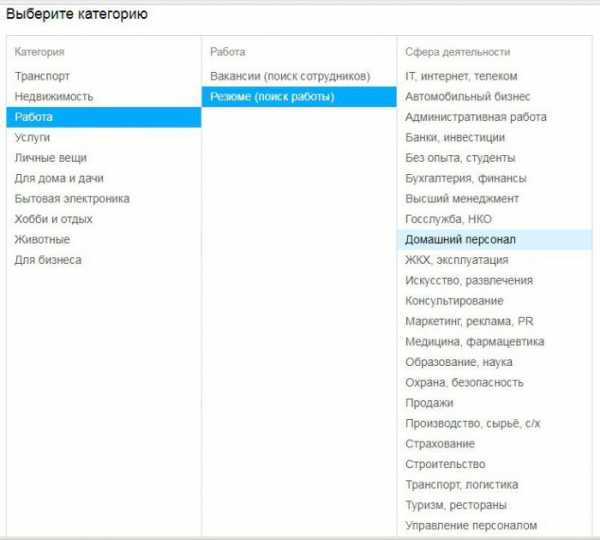Click Резюме (поиск работы) option

click(x=299, y=96)
